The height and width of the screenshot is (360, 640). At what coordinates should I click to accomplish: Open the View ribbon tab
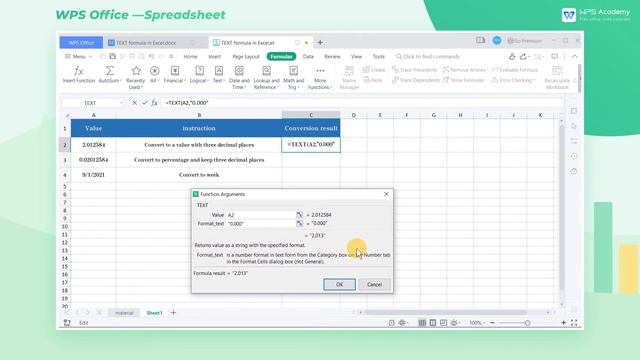click(x=356, y=56)
